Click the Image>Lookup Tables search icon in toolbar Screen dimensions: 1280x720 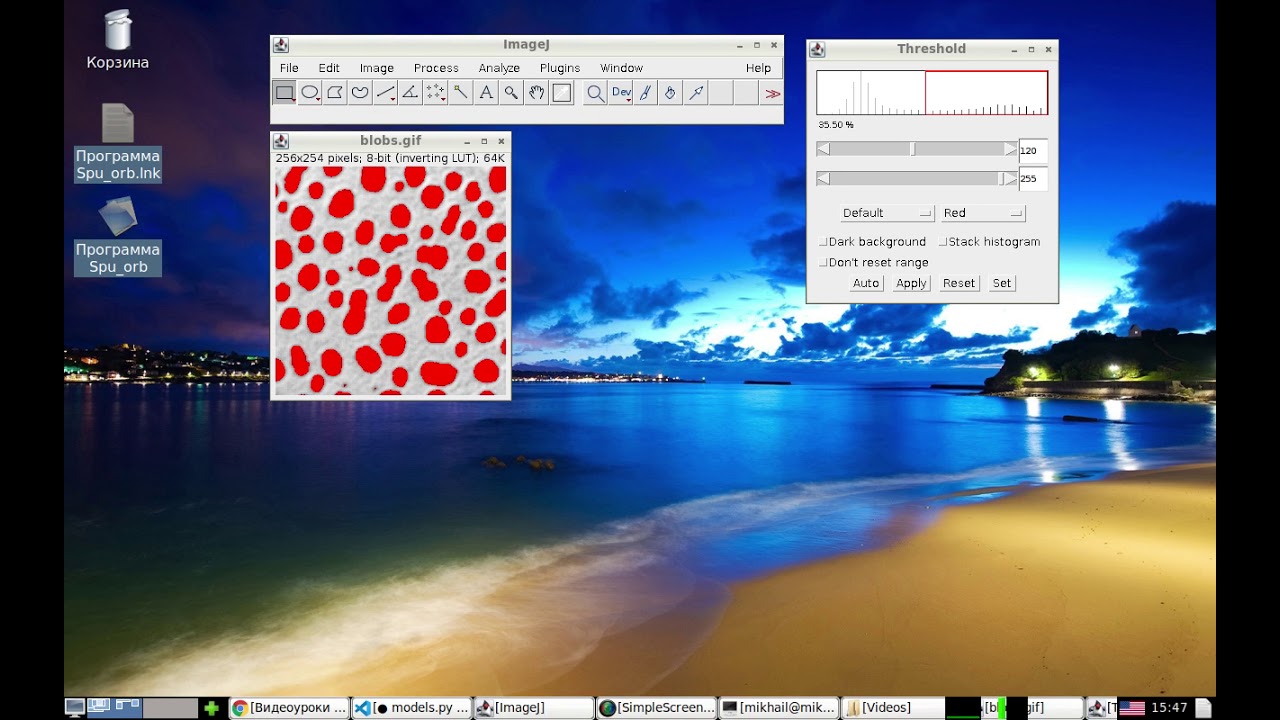pos(595,93)
